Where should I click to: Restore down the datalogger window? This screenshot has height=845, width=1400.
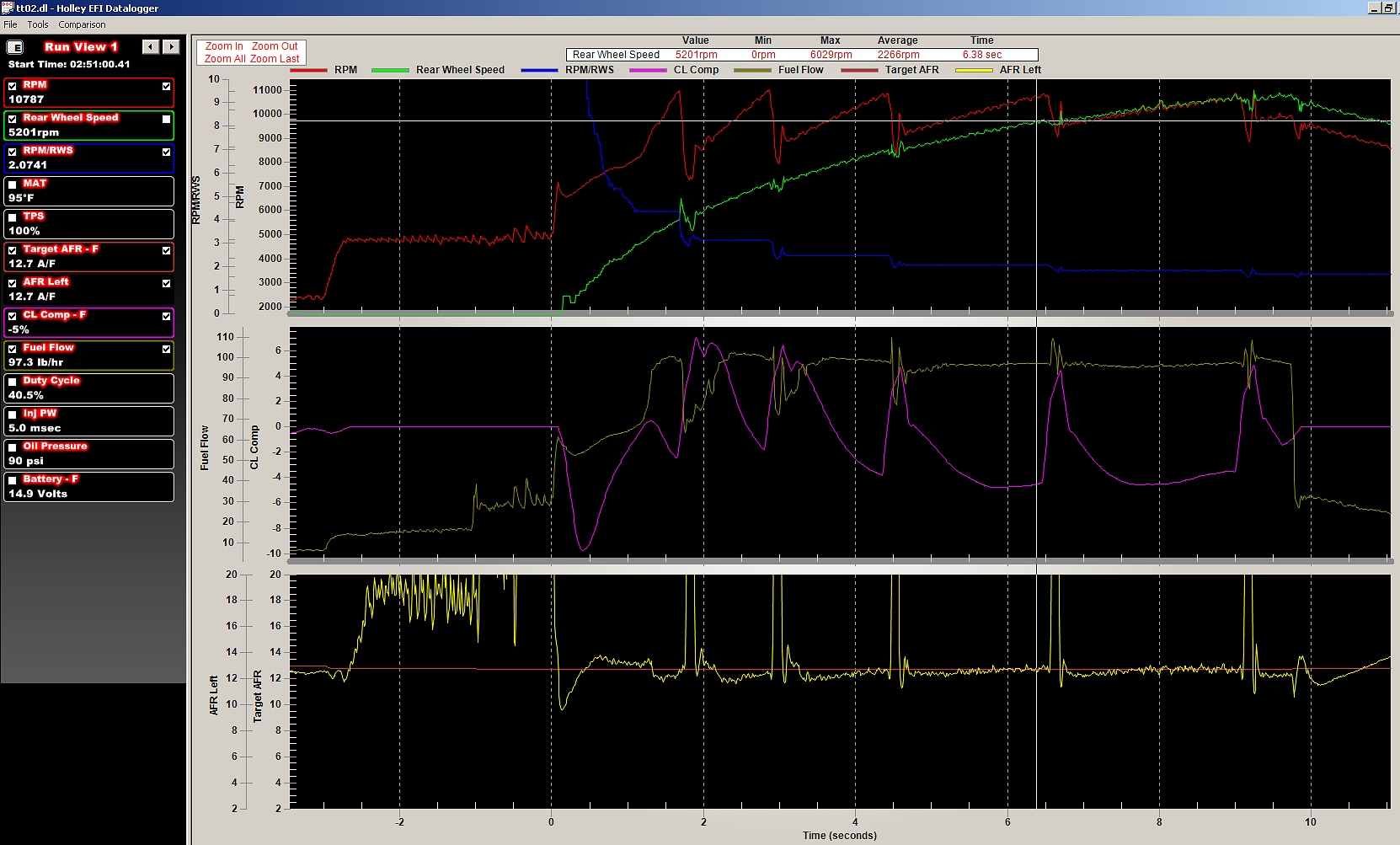click(1388, 8)
